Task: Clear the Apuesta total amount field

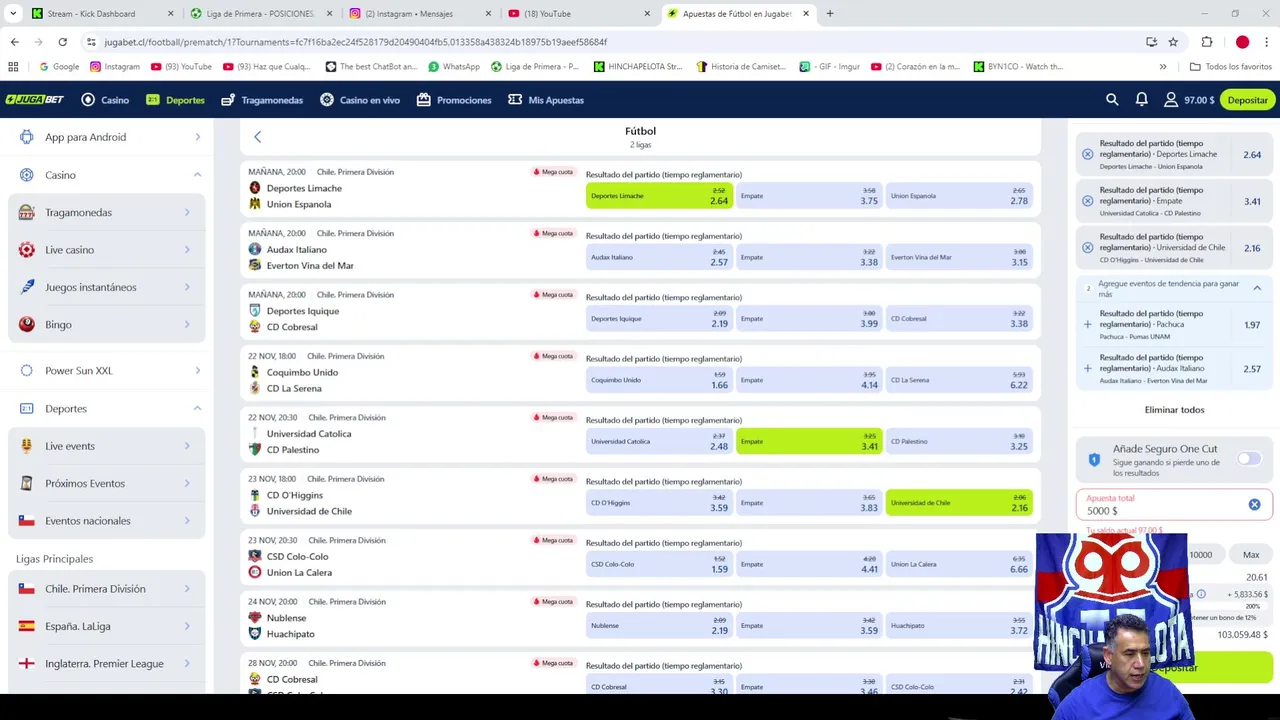Action: tap(1254, 505)
